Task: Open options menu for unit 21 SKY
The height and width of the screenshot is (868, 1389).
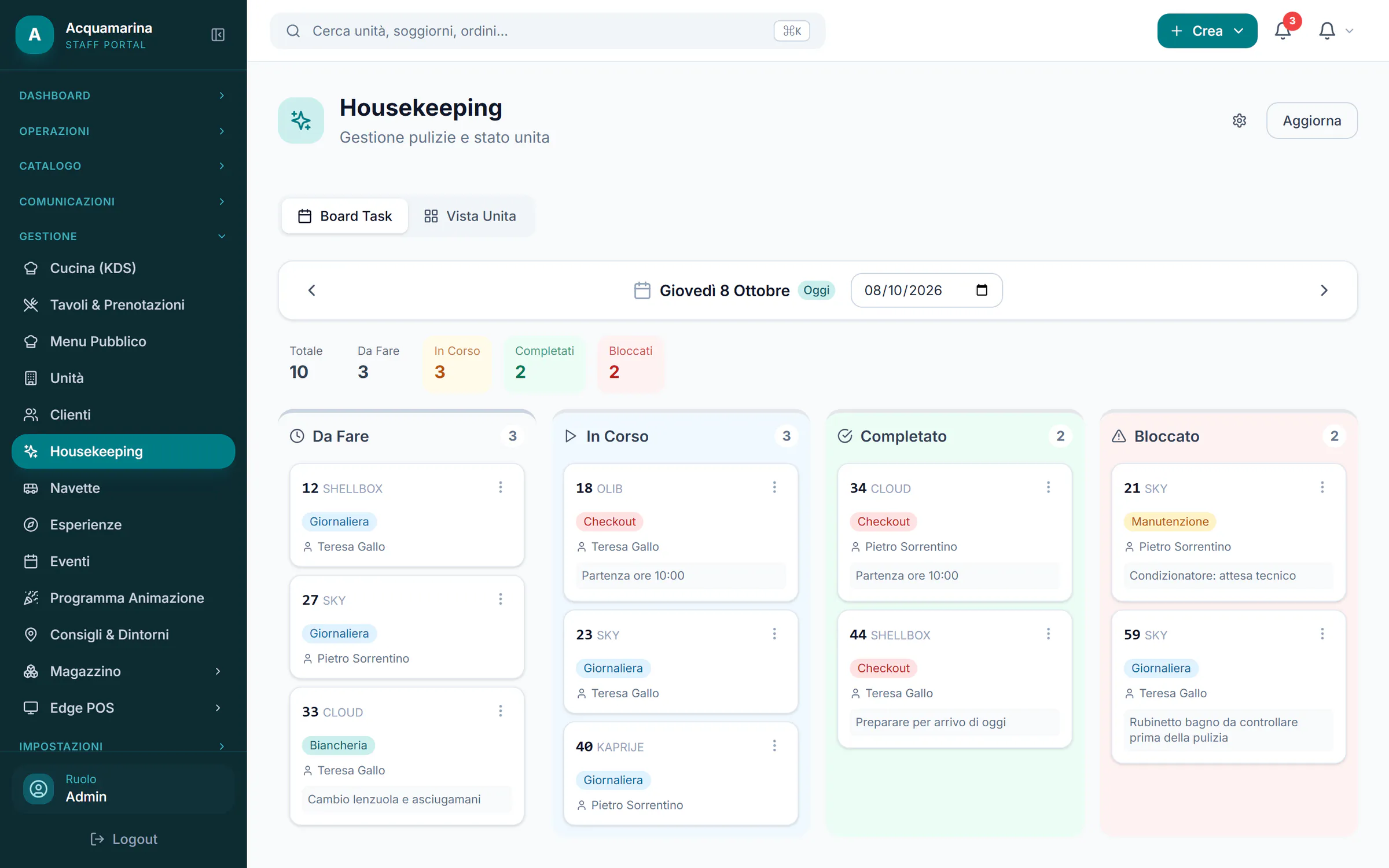Action: coord(1322,487)
